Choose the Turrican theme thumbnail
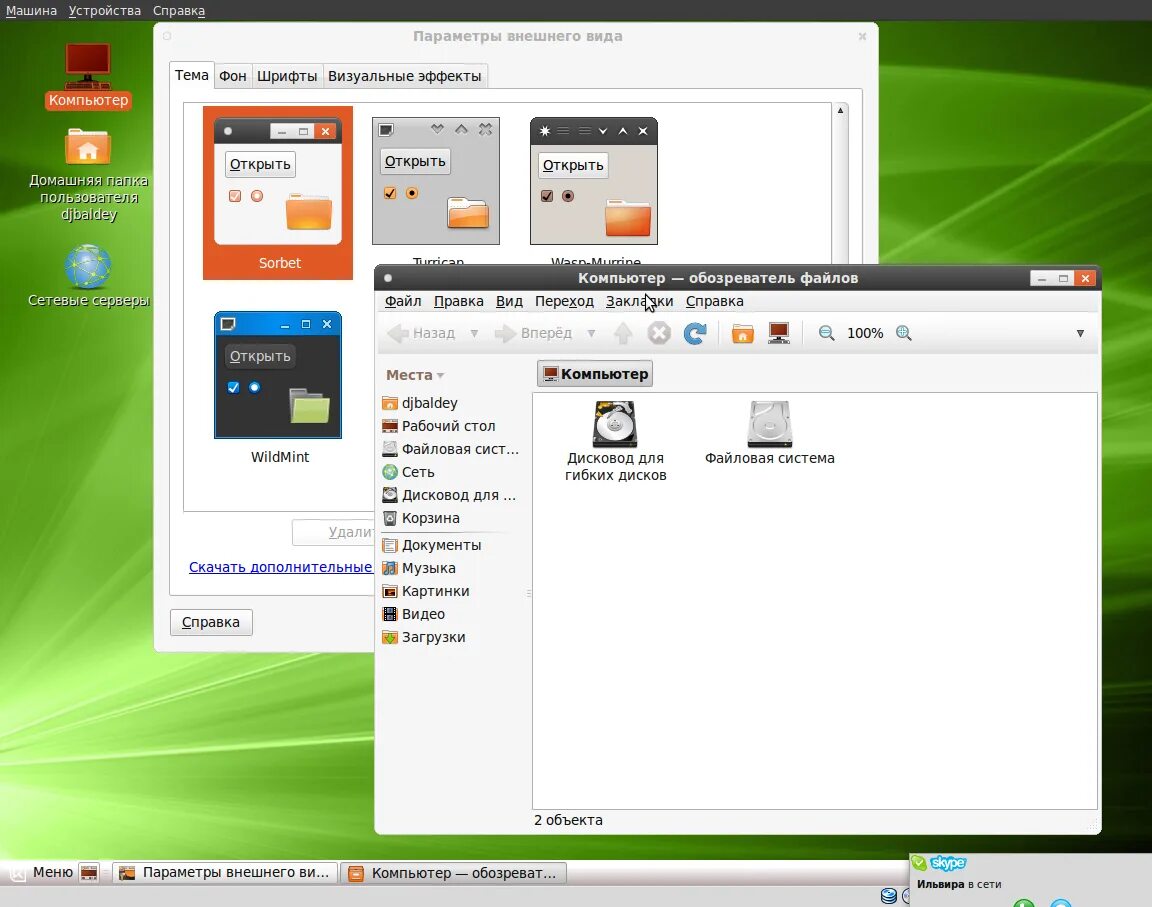Image resolution: width=1152 pixels, height=907 pixels. tap(436, 181)
